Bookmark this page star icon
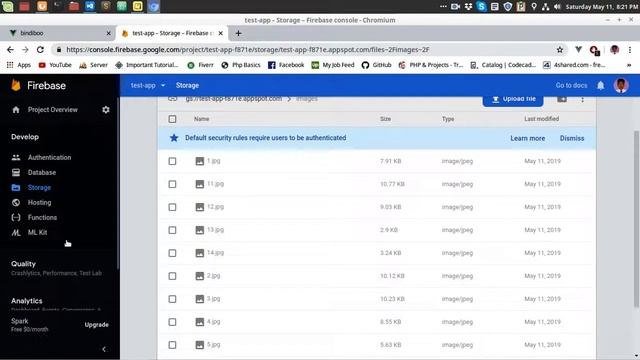The height and width of the screenshot is (360, 640). (x=560, y=49)
